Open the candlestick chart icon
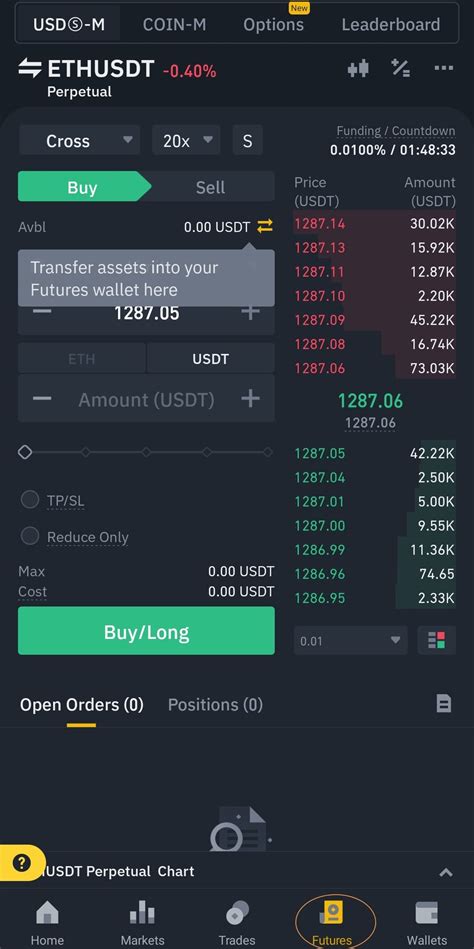This screenshot has height=949, width=474. (358, 69)
